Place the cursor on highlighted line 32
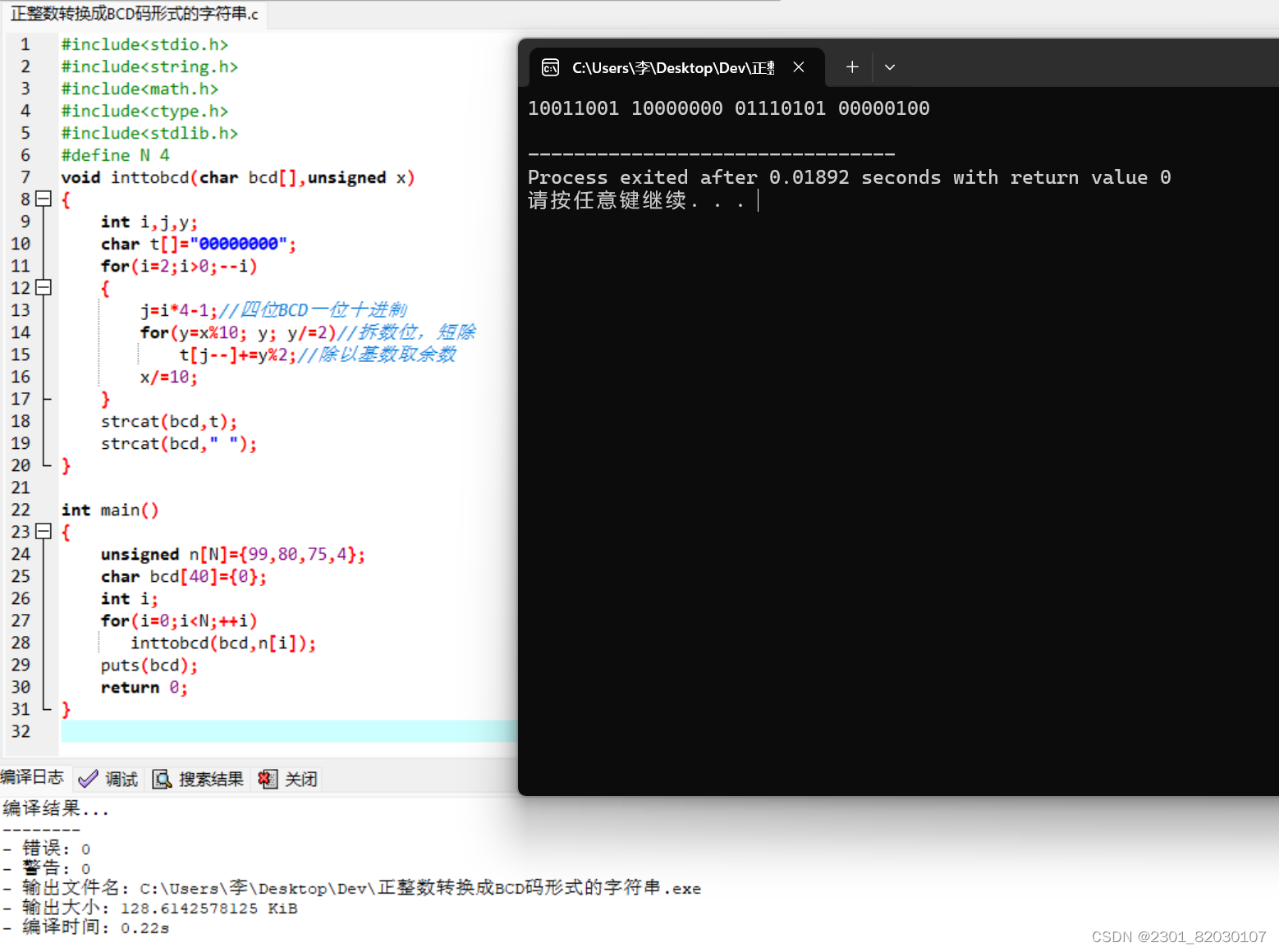The width and height of the screenshot is (1279, 952). click(246, 730)
